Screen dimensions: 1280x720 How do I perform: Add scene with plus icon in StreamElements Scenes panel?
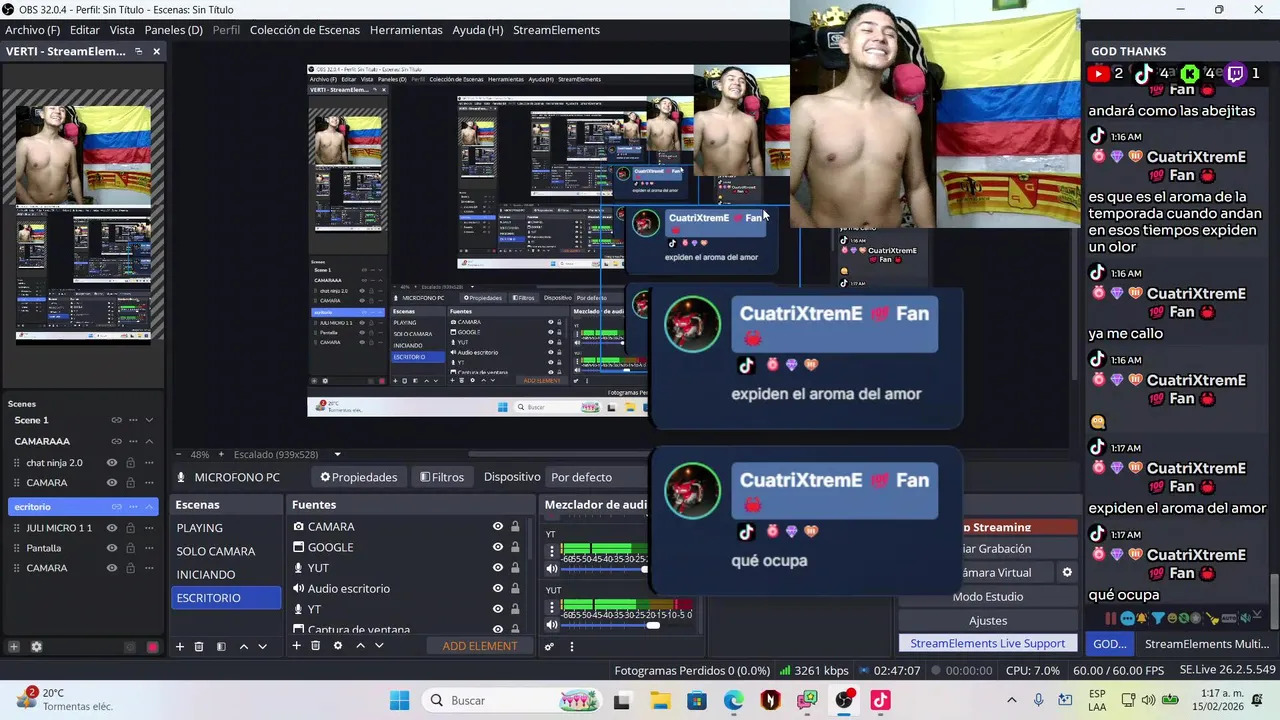(x=14, y=647)
